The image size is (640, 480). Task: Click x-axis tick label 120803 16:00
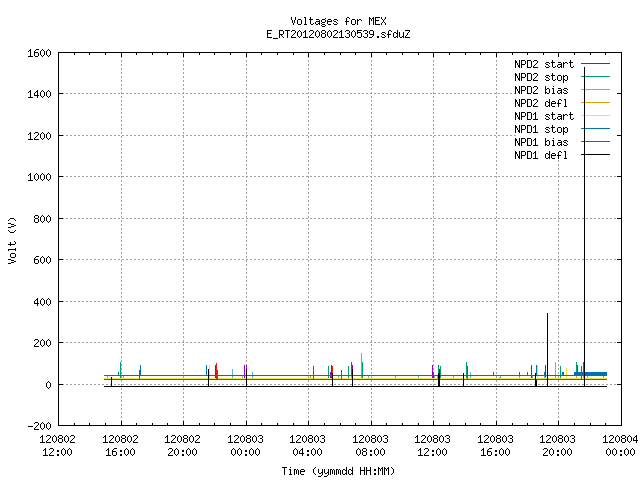495,446
